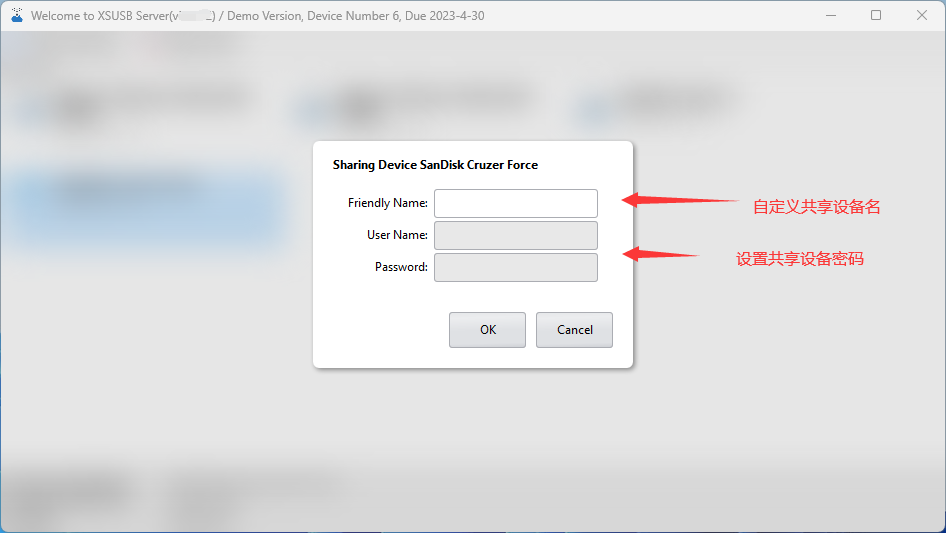
Task: Maximize the XSUSB Server window
Action: point(876,15)
